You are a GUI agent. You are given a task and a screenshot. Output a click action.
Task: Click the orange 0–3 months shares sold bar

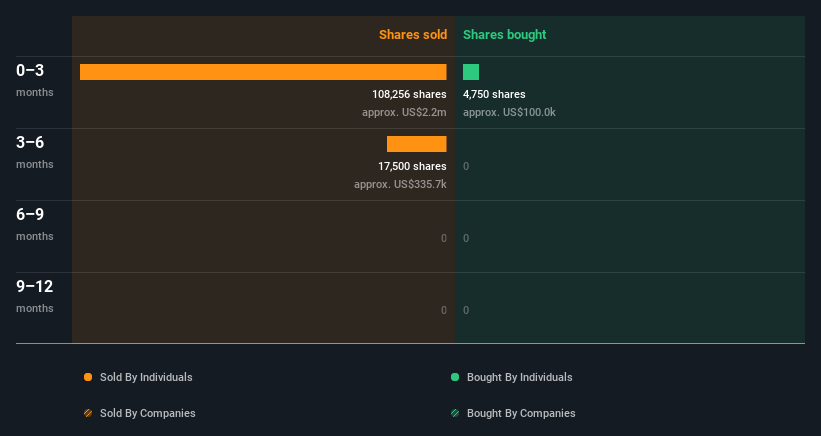tap(263, 72)
